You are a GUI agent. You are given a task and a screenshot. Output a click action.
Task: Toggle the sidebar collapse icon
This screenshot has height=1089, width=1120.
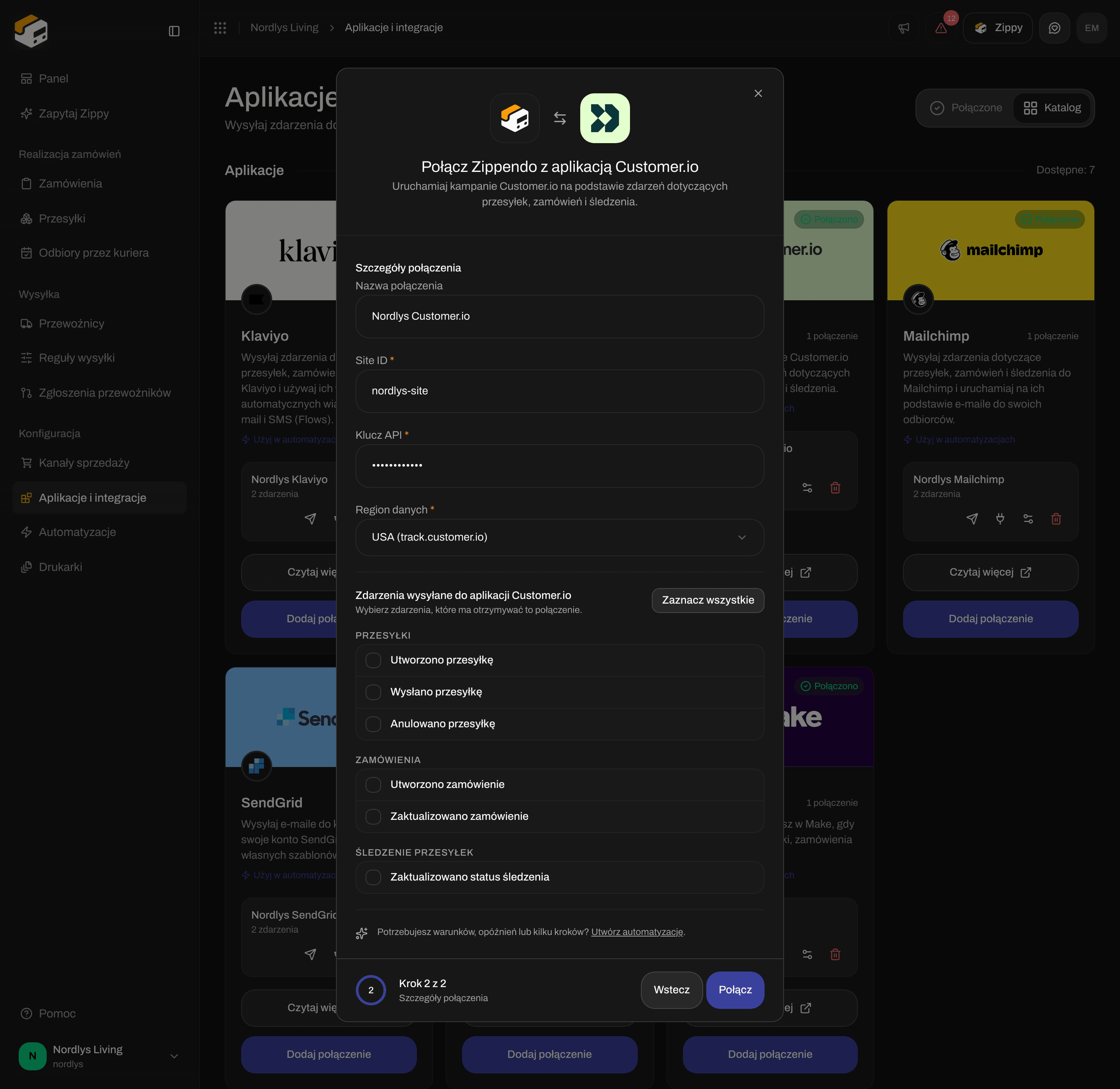[x=175, y=31]
